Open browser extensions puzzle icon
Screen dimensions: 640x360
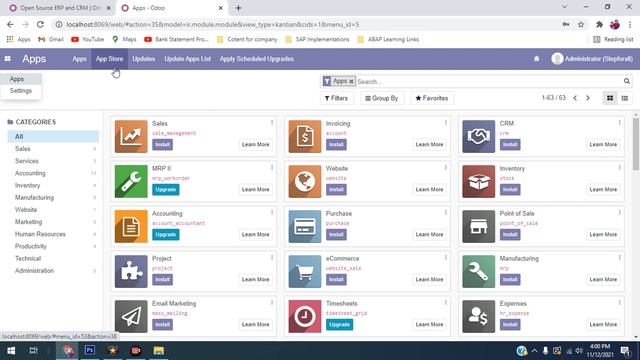[x=599, y=24]
